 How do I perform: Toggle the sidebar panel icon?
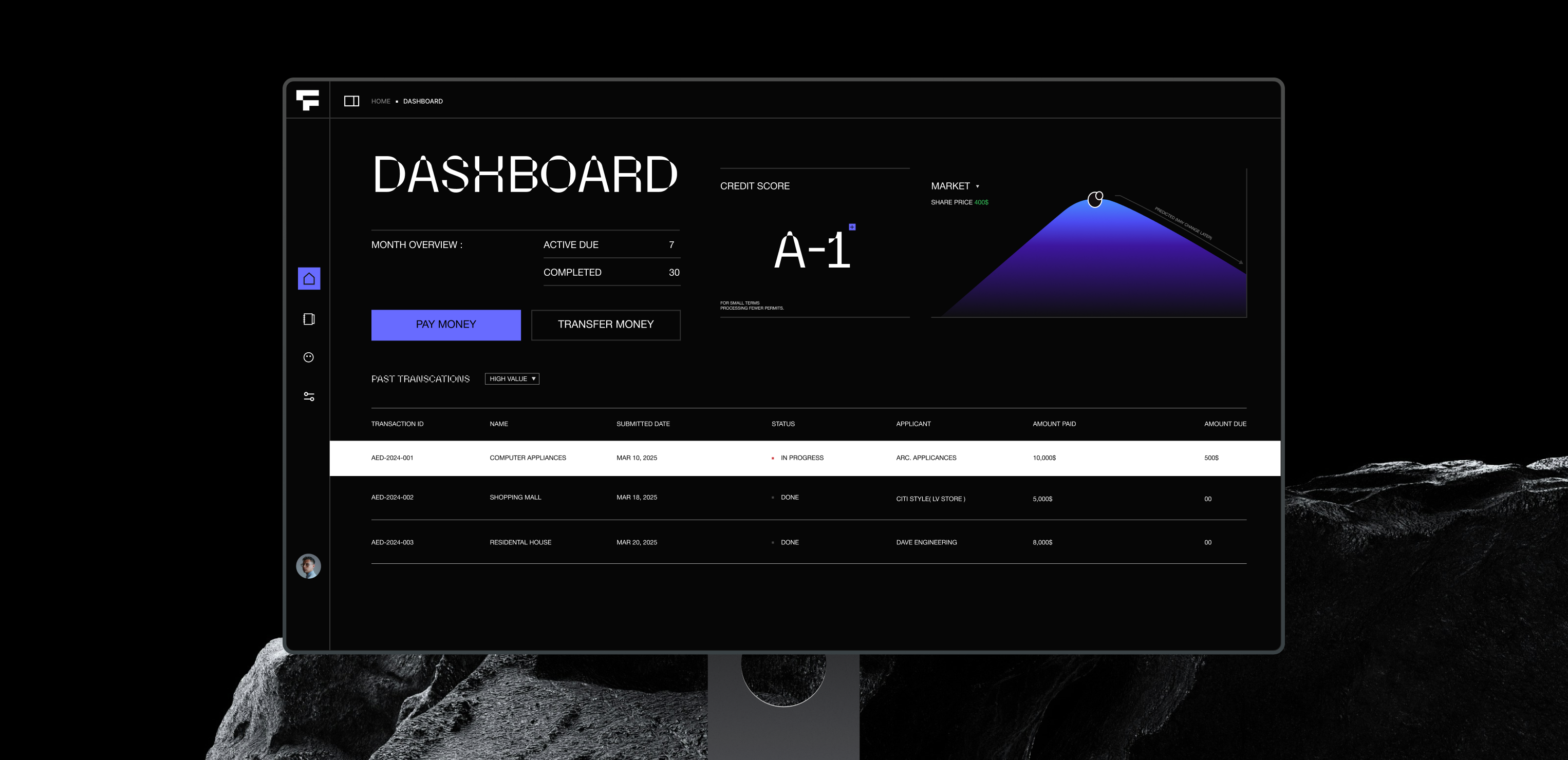(x=351, y=101)
